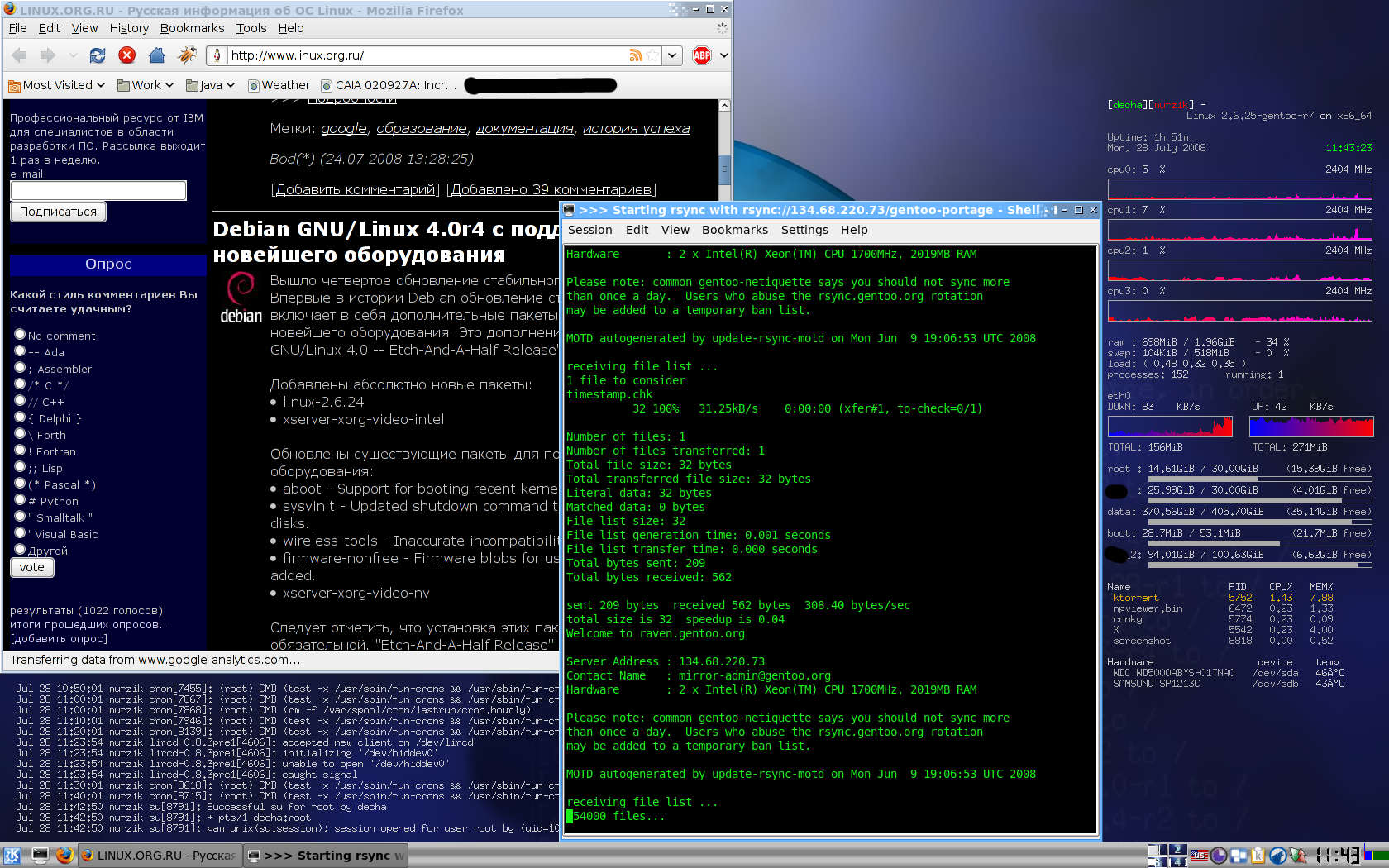This screenshot has height=868, width=1389.
Task: Click the Firefox reload page icon
Action: (98, 55)
